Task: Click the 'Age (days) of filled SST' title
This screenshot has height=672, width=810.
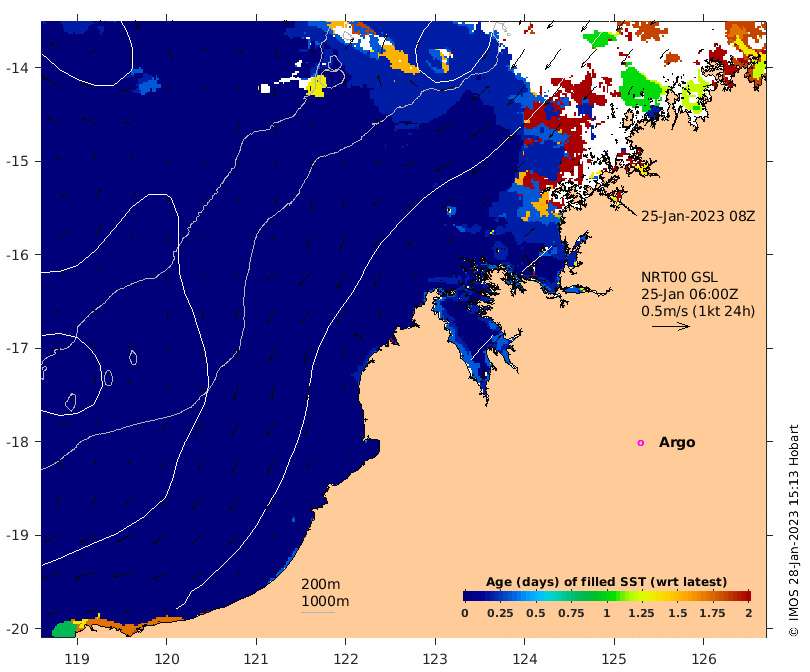Action: (x=606, y=582)
